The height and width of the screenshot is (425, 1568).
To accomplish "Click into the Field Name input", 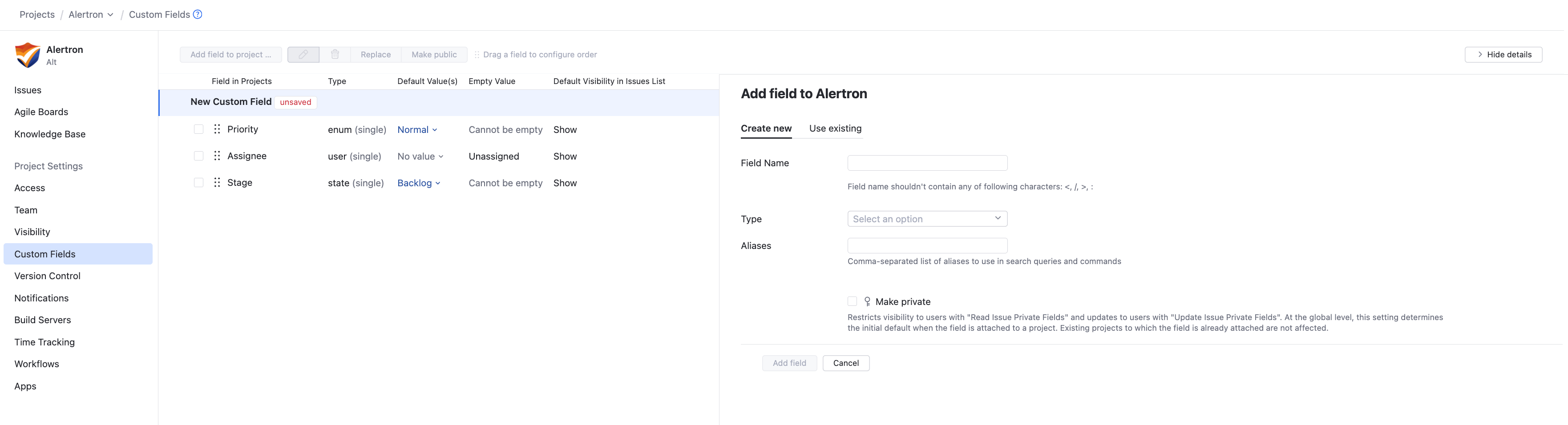I will (926, 163).
